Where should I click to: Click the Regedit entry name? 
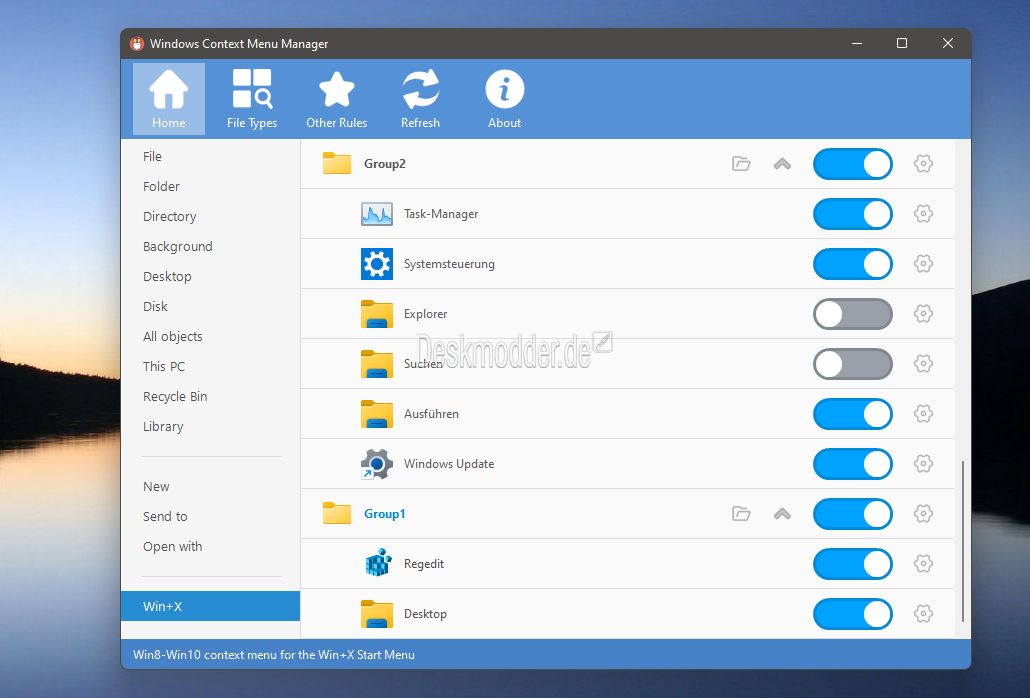coord(424,564)
